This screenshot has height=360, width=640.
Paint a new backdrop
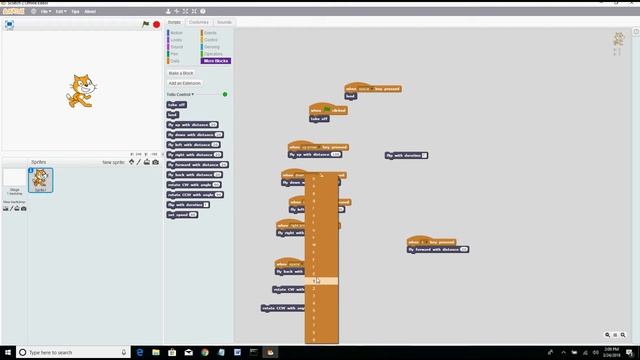[x=11, y=209]
